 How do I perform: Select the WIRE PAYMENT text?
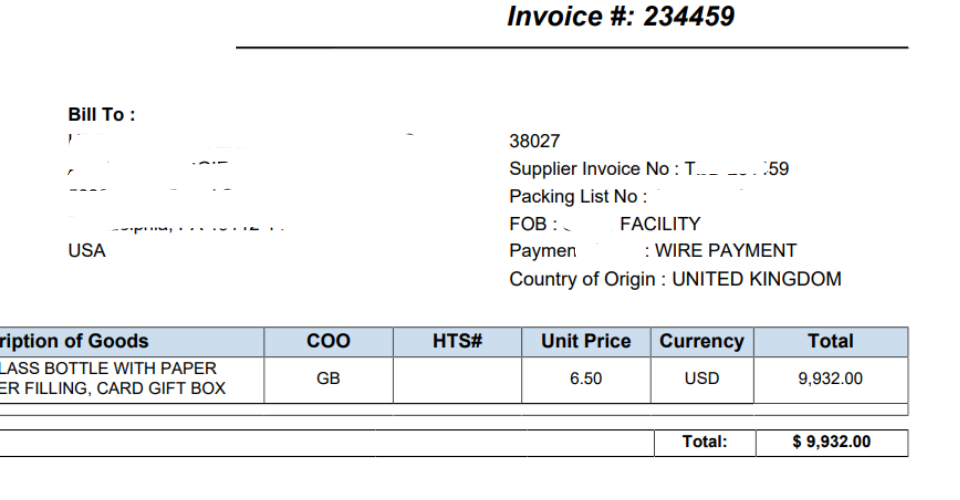[726, 251]
